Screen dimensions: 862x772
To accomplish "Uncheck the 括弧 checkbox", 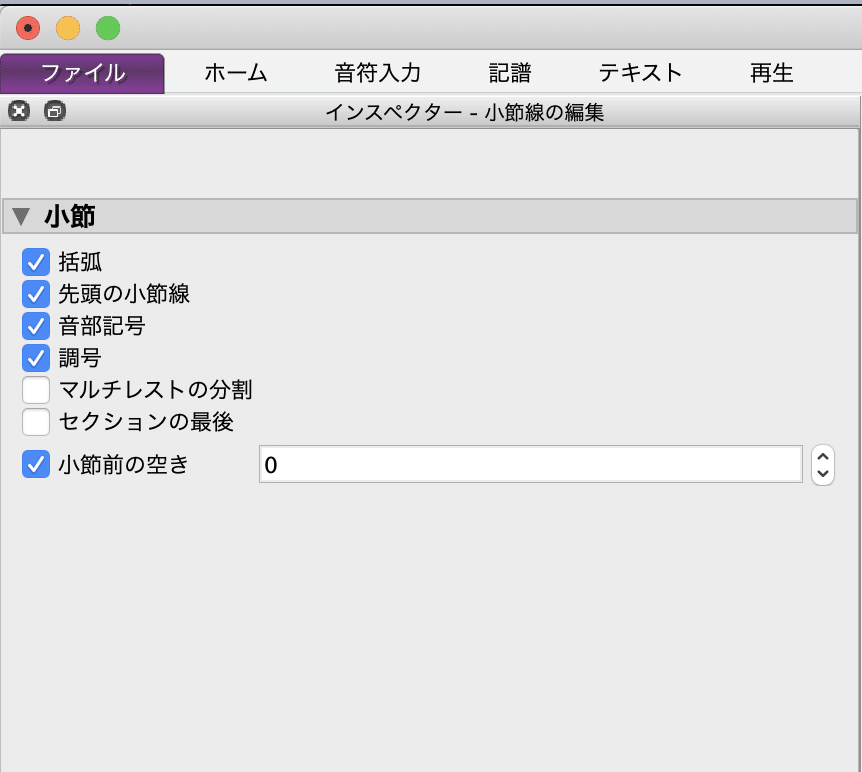I will click(x=36, y=262).
